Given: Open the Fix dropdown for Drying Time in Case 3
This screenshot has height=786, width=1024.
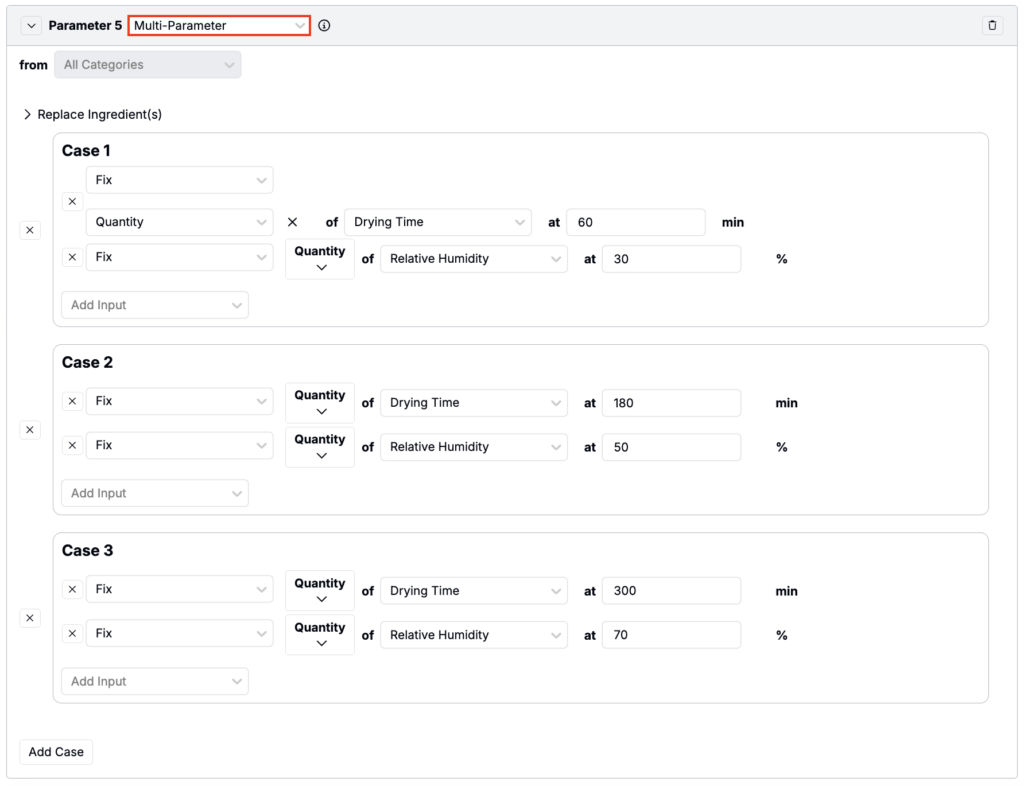Looking at the screenshot, I should coord(179,590).
